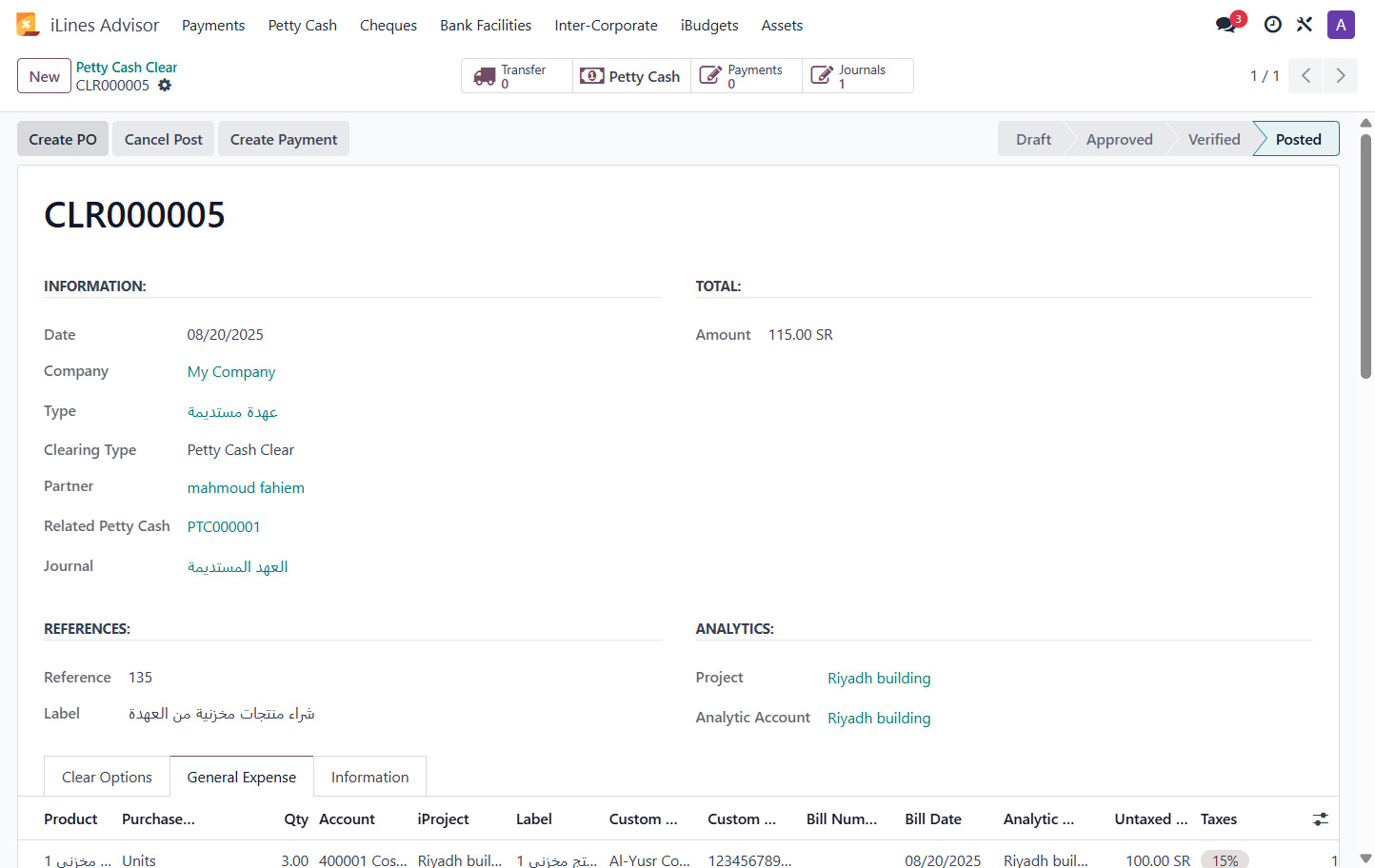Switch to the Clear Options tab
The height and width of the screenshot is (868, 1375).
tap(107, 778)
